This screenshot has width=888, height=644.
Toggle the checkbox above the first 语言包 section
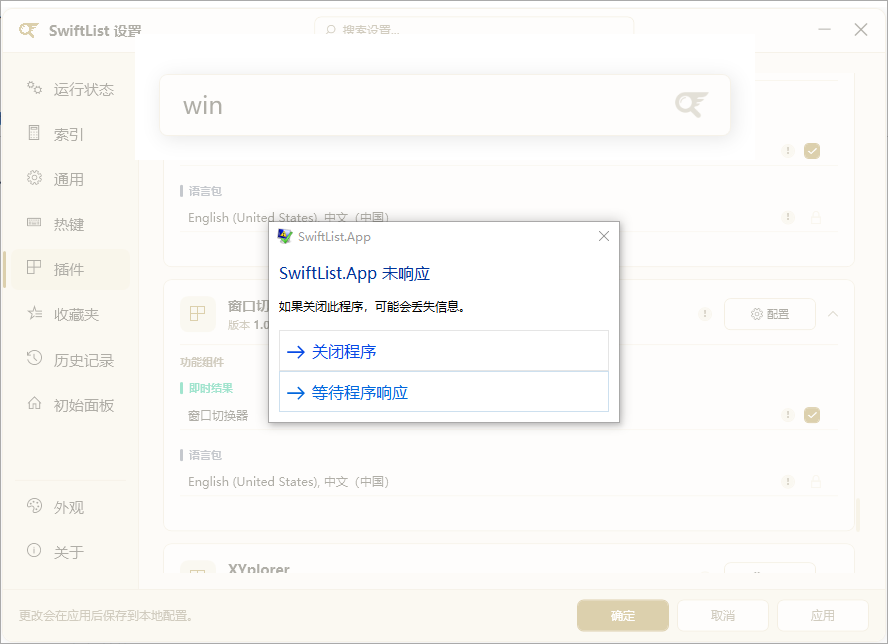[812, 151]
